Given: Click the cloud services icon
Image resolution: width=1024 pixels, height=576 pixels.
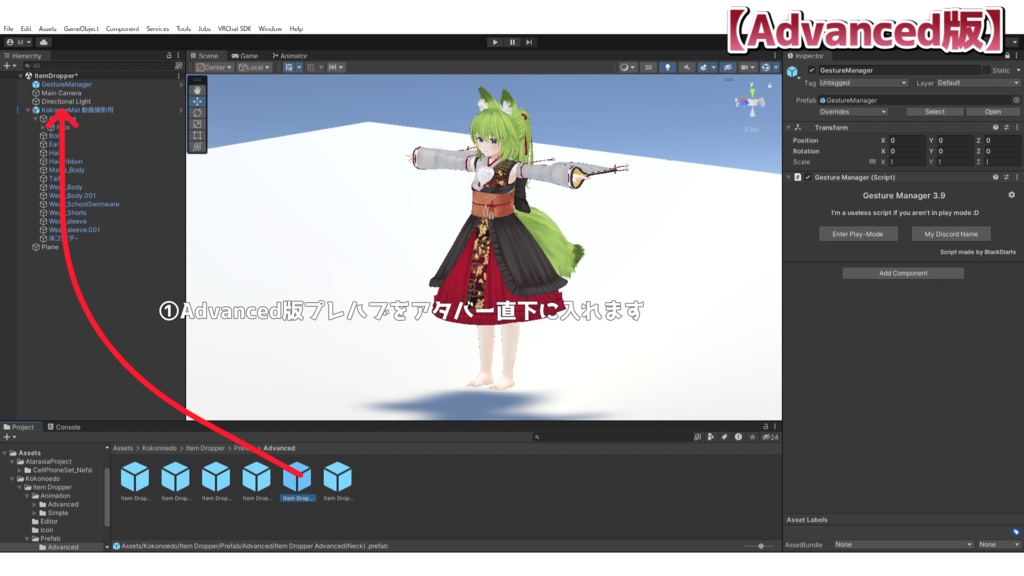Looking at the screenshot, I should click(44, 42).
